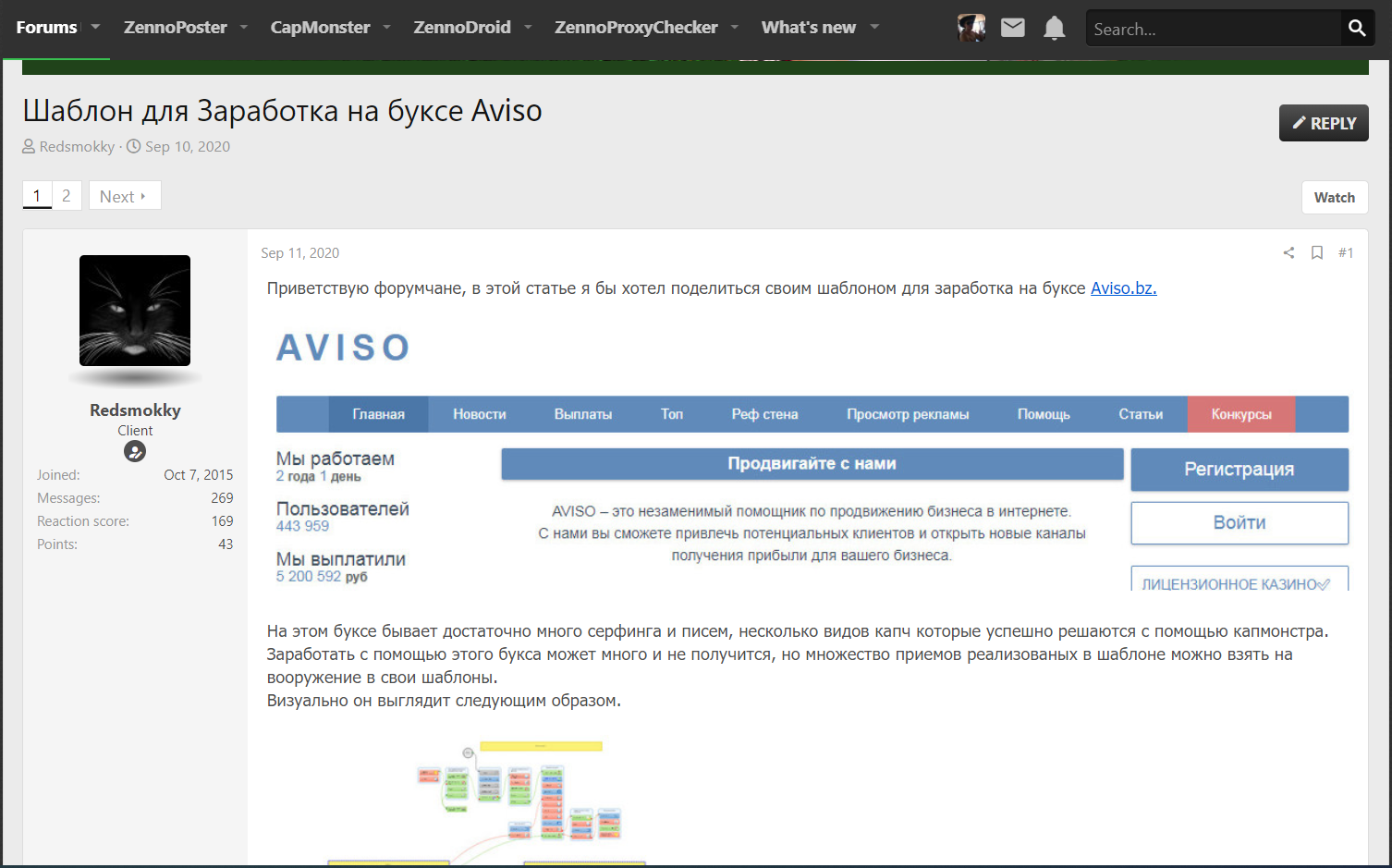Viewport: 1392px width, 868px height.
Task: Click the Points value 43
Action: 226,544
